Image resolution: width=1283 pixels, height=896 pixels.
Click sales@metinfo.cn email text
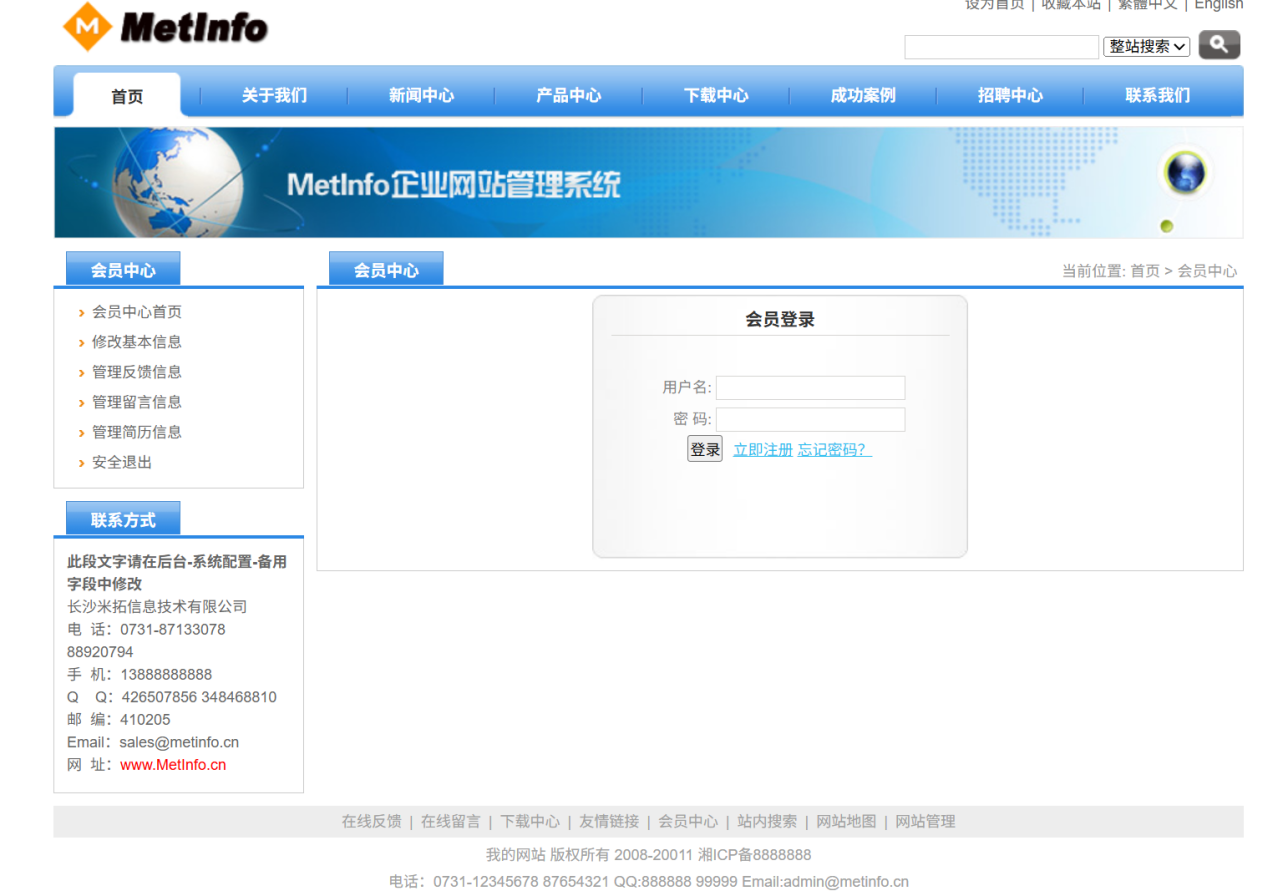[x=179, y=742]
